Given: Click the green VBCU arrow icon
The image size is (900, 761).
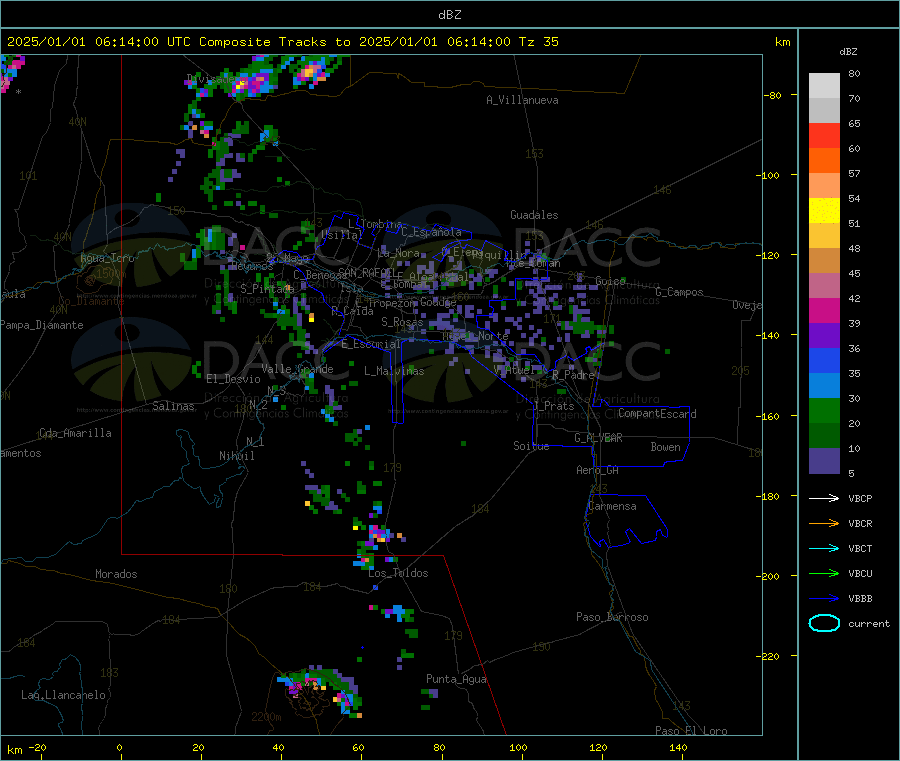Looking at the screenshot, I should click(824, 573).
